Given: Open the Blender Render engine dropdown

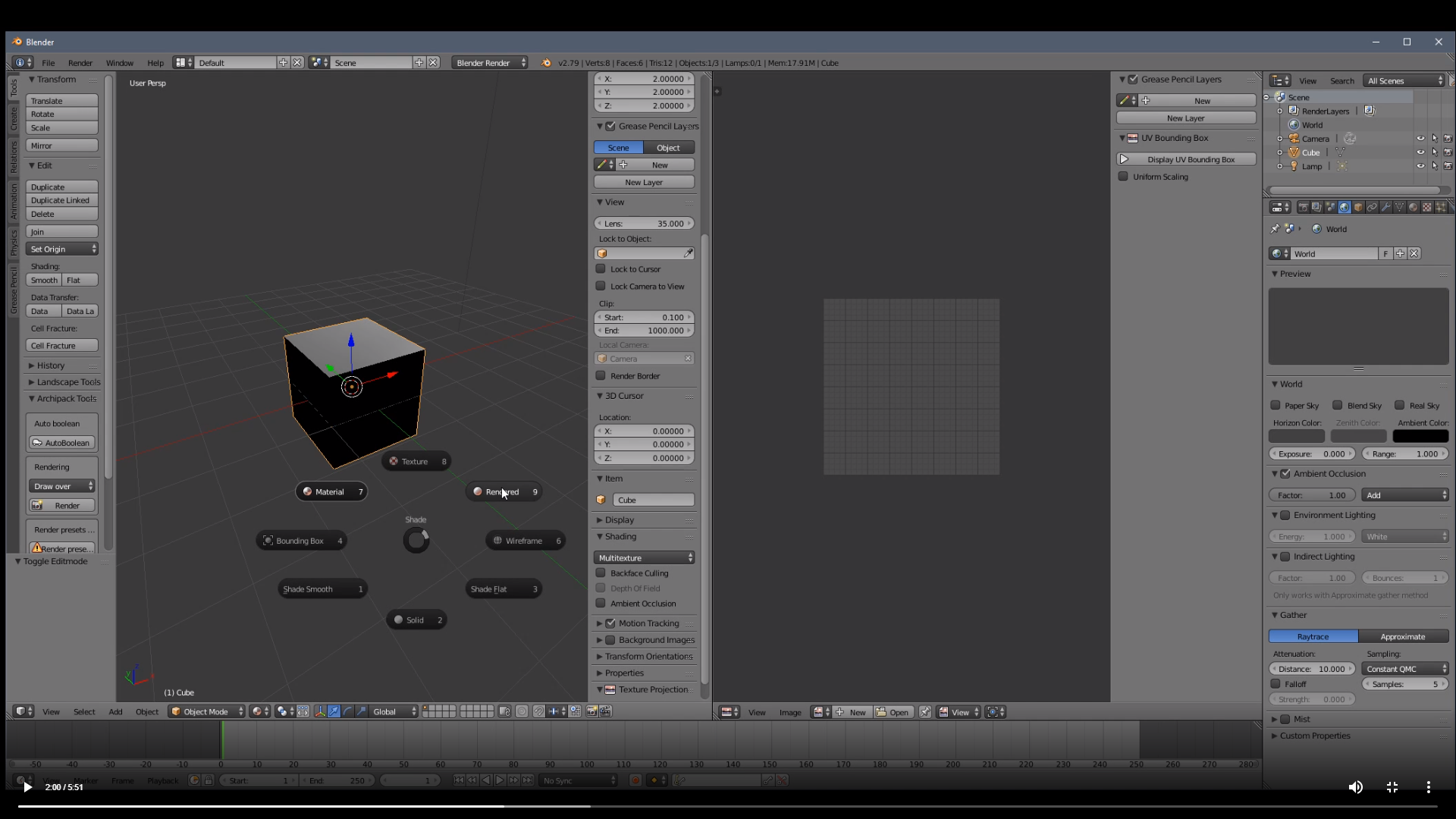Looking at the screenshot, I should click(491, 63).
